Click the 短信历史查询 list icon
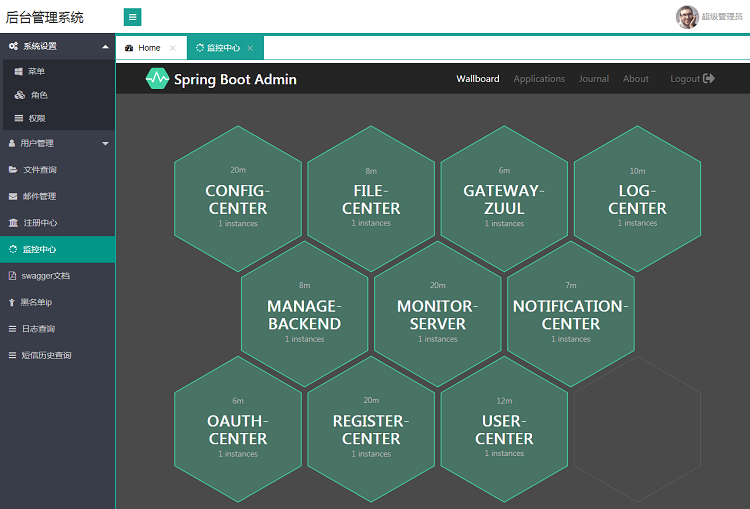 tap(12, 355)
